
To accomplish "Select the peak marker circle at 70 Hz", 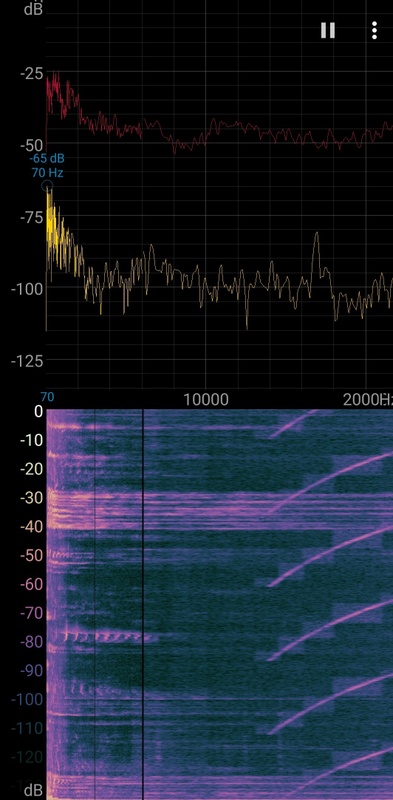I will pos(47,186).
